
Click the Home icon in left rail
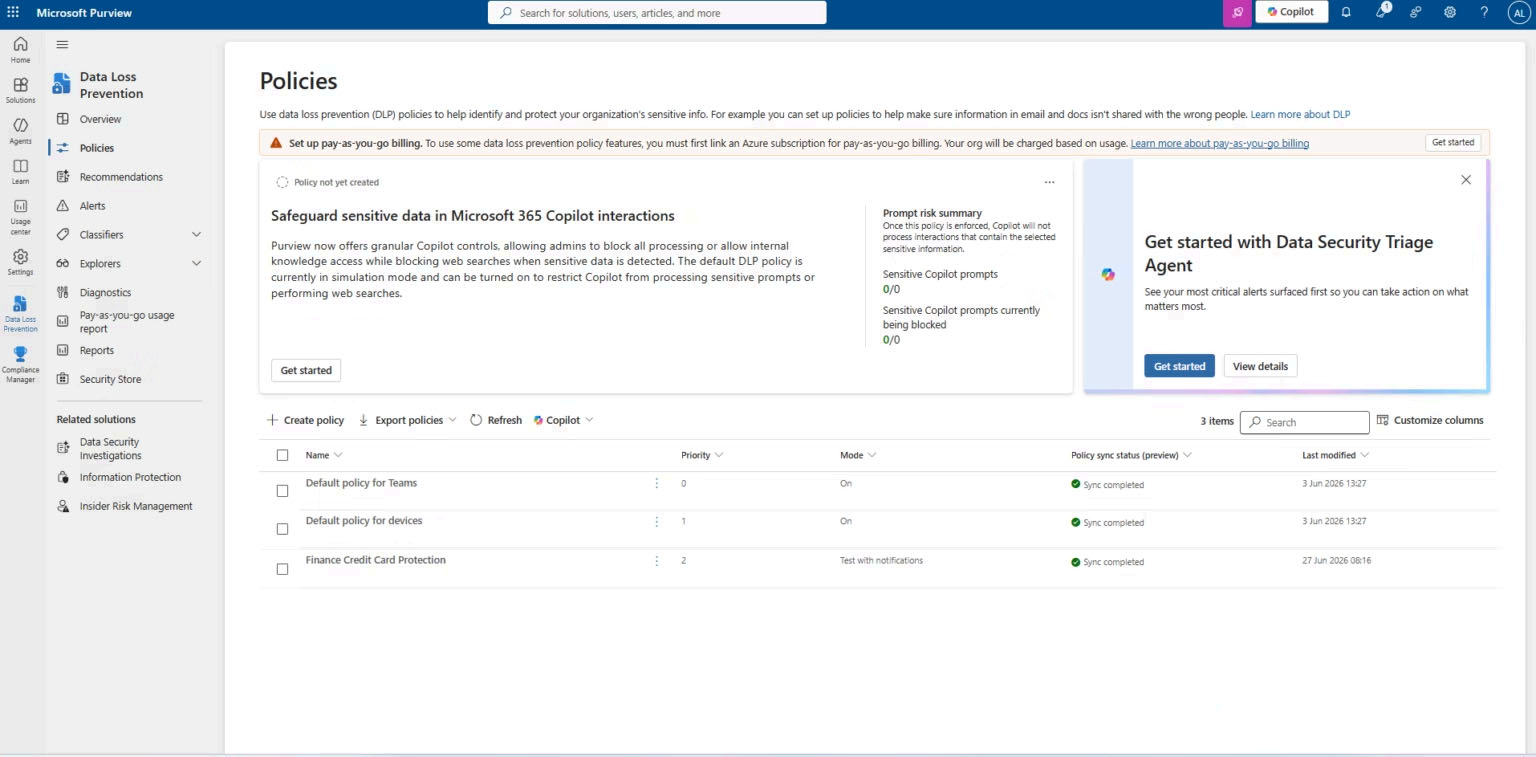coord(20,50)
